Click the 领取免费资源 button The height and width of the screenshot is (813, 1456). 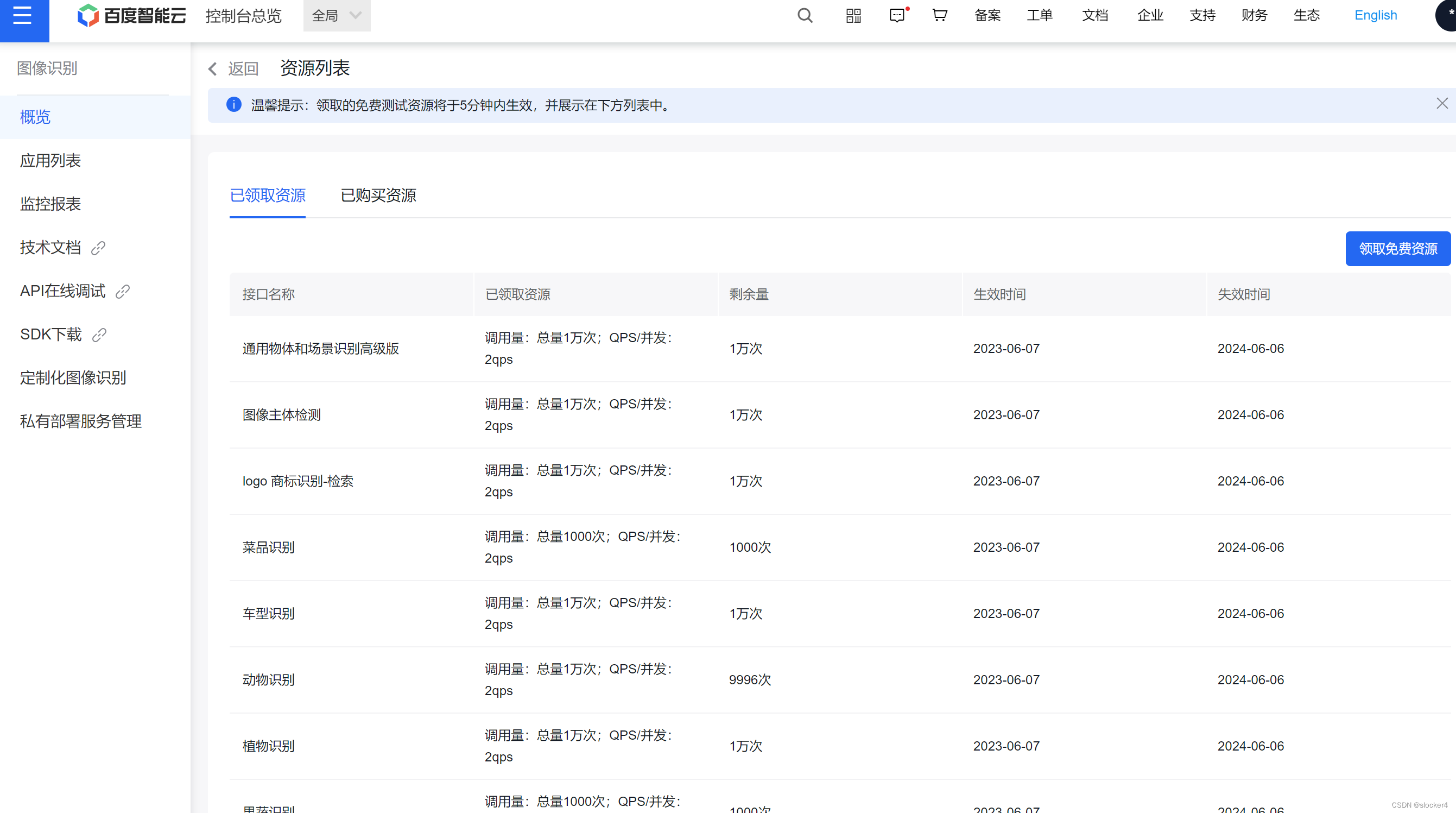tap(1398, 249)
